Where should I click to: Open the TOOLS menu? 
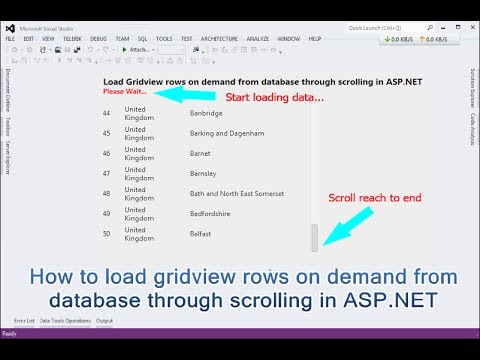click(x=164, y=39)
